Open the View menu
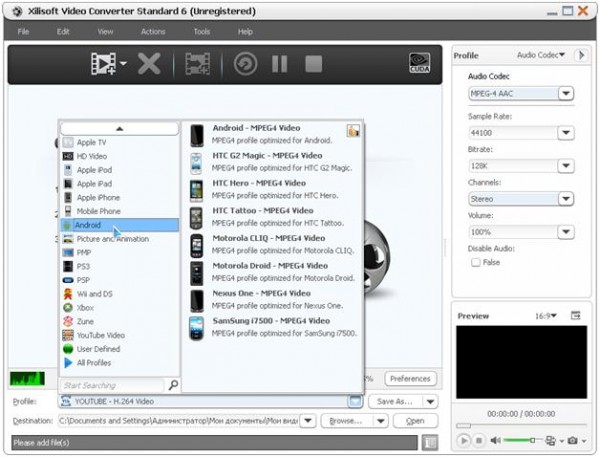This screenshot has width=600, height=457. (105, 32)
